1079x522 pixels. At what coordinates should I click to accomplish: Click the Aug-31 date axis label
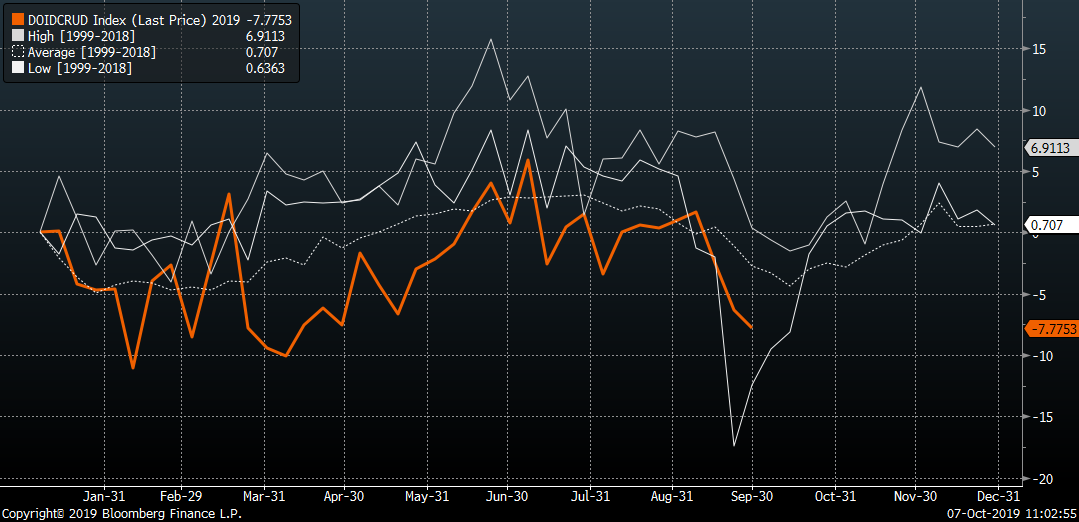pos(672,496)
